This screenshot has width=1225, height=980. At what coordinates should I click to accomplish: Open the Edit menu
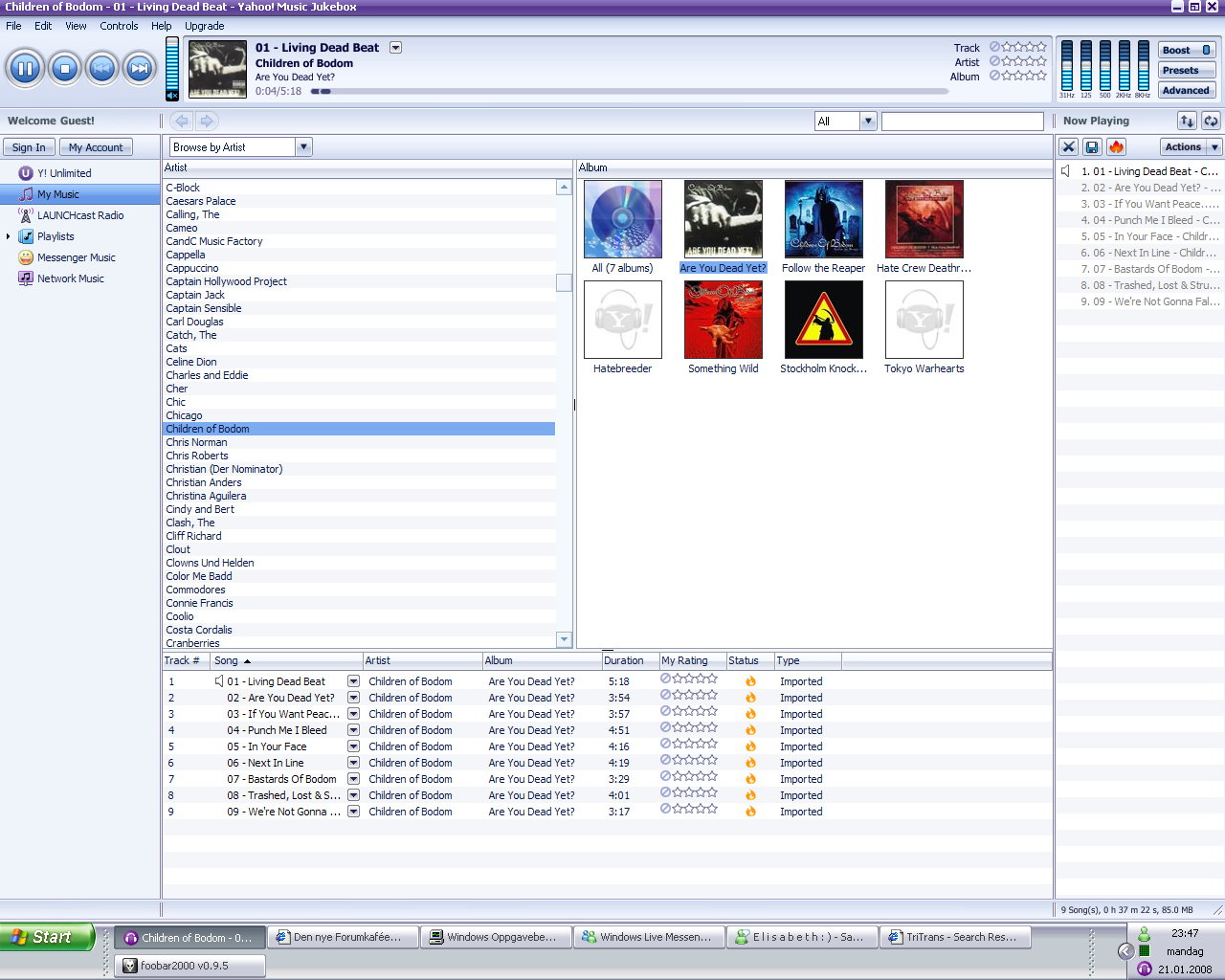pos(43,26)
